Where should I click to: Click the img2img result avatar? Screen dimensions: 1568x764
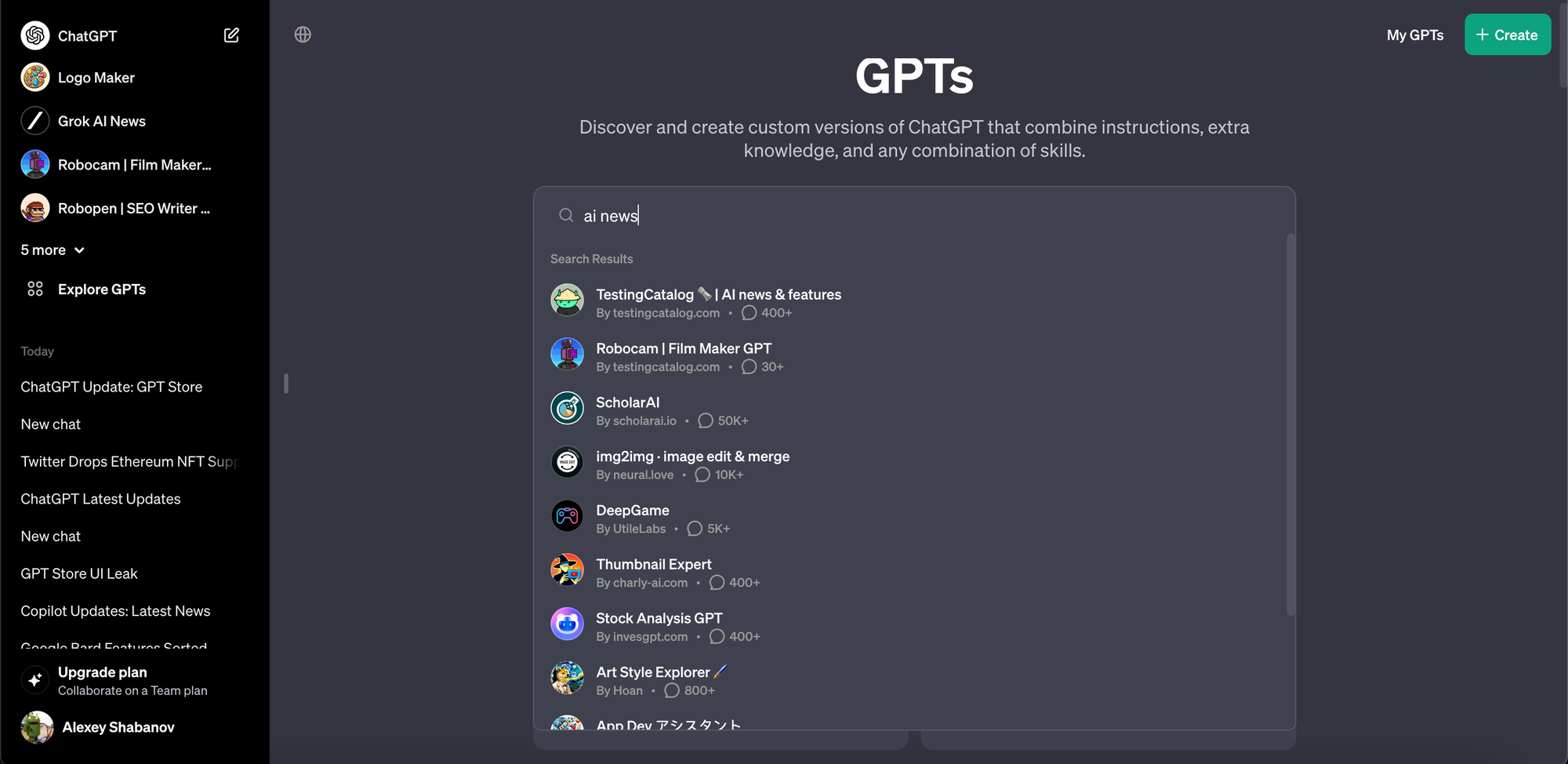(x=567, y=463)
